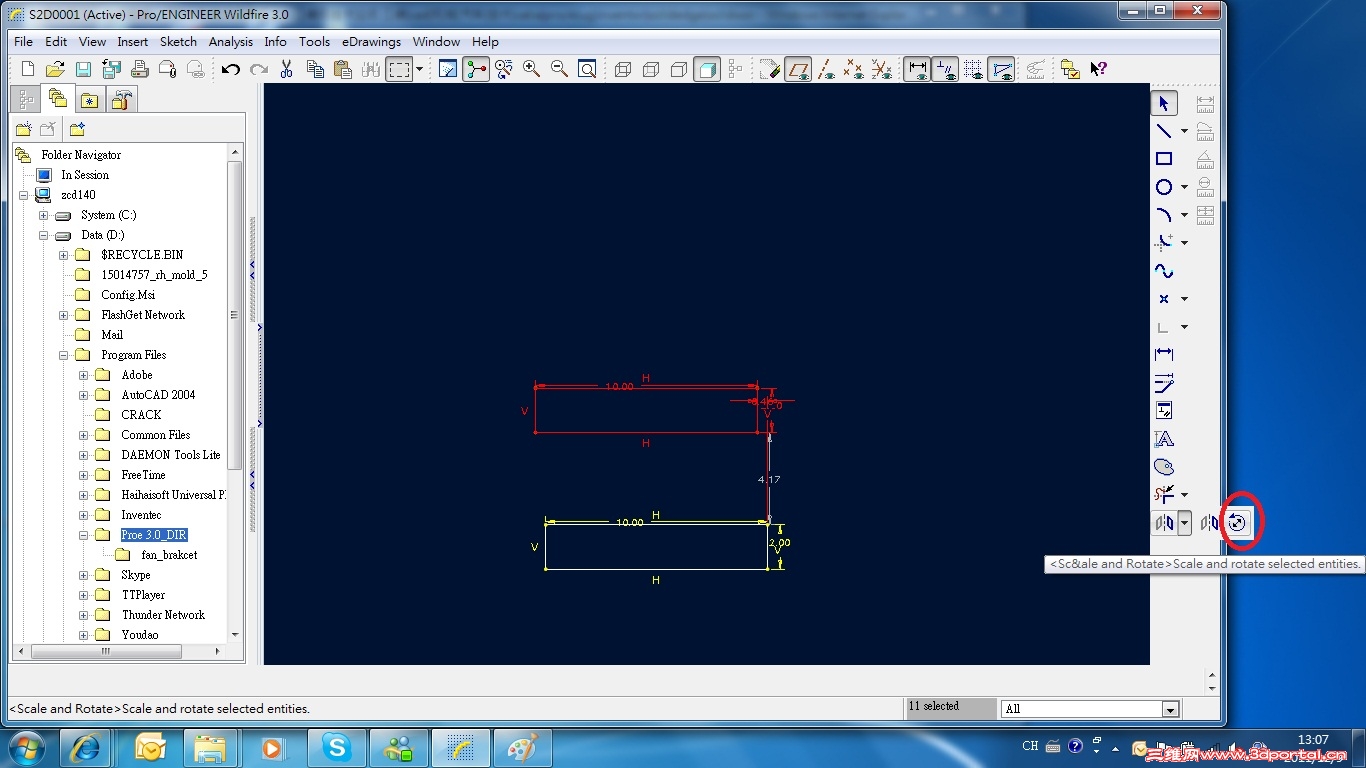Toggle coordinate systems display
The image size is (1366, 768).
(881, 69)
